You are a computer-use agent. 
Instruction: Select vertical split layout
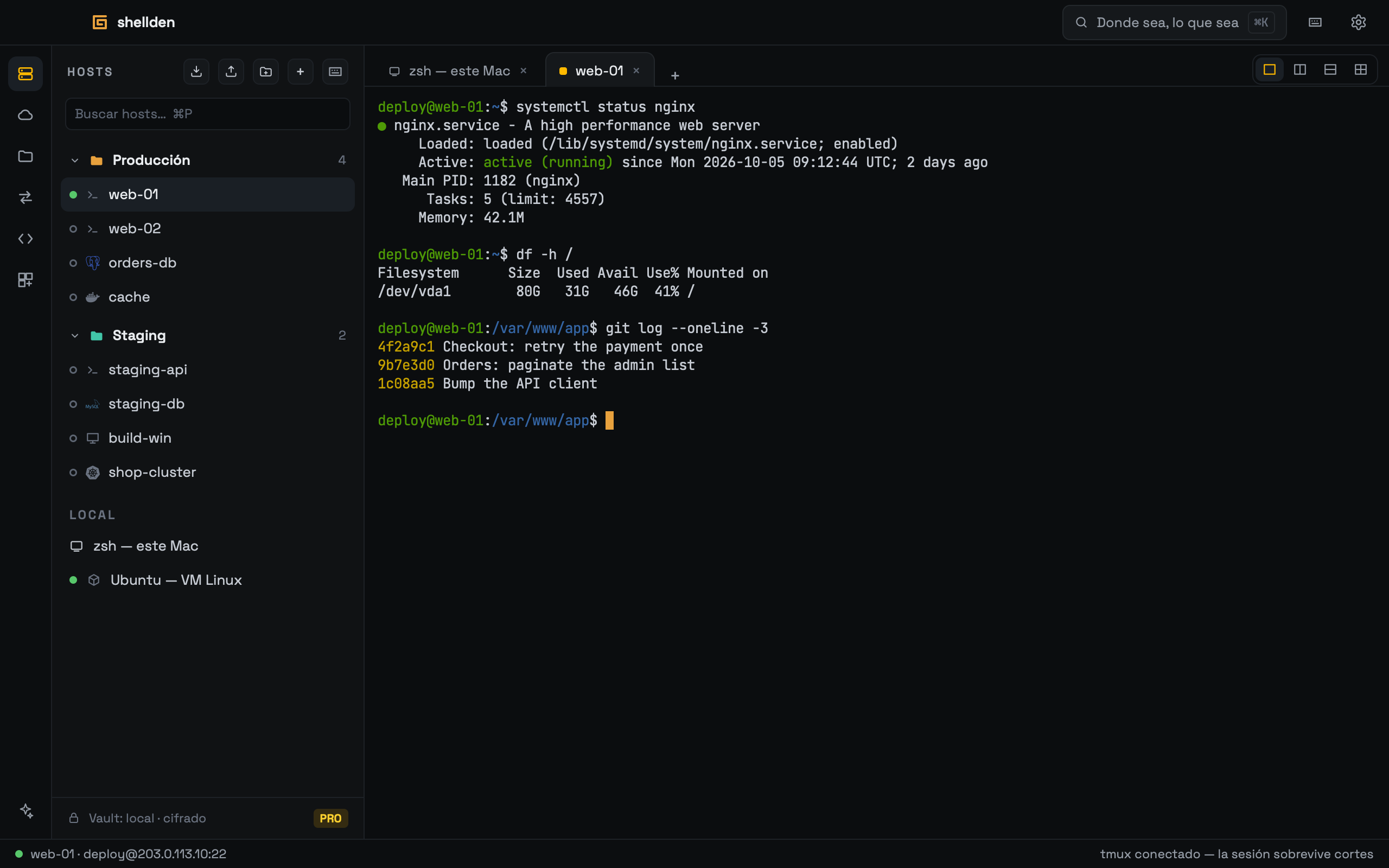point(1299,69)
